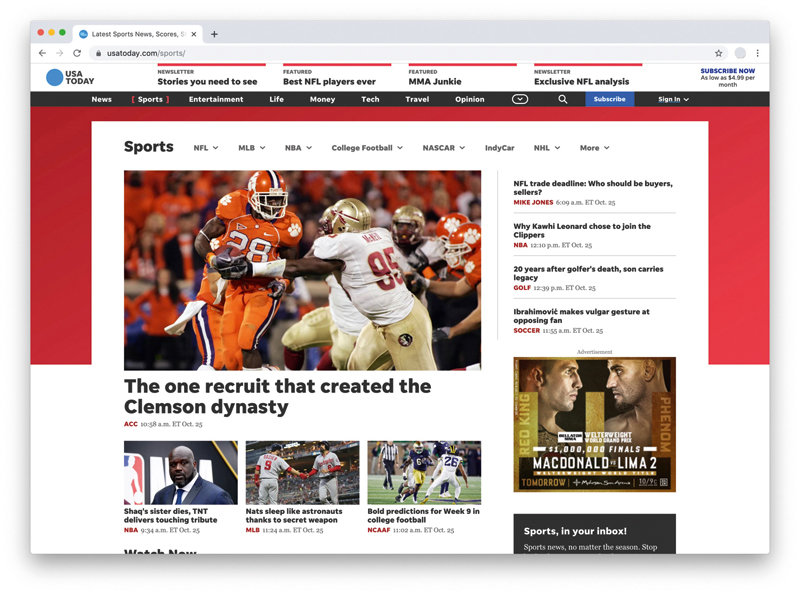This screenshot has height=594, width=800.
Task: Open the Opinion section
Action: pyautogui.click(x=470, y=99)
